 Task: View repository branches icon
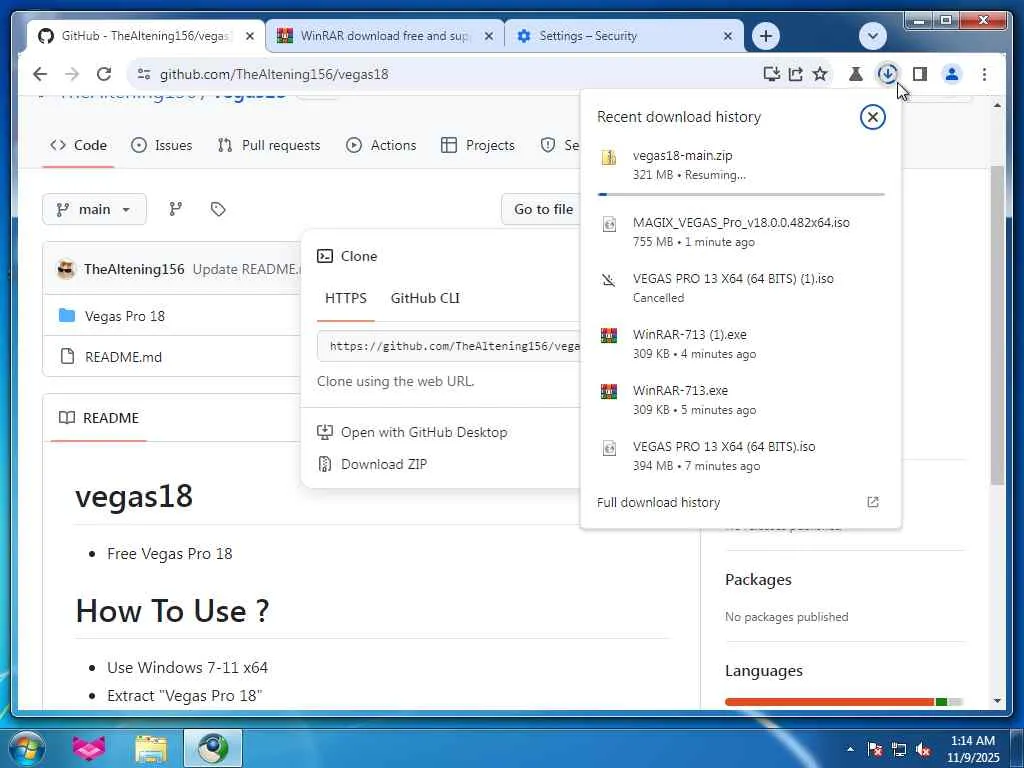[176, 209]
